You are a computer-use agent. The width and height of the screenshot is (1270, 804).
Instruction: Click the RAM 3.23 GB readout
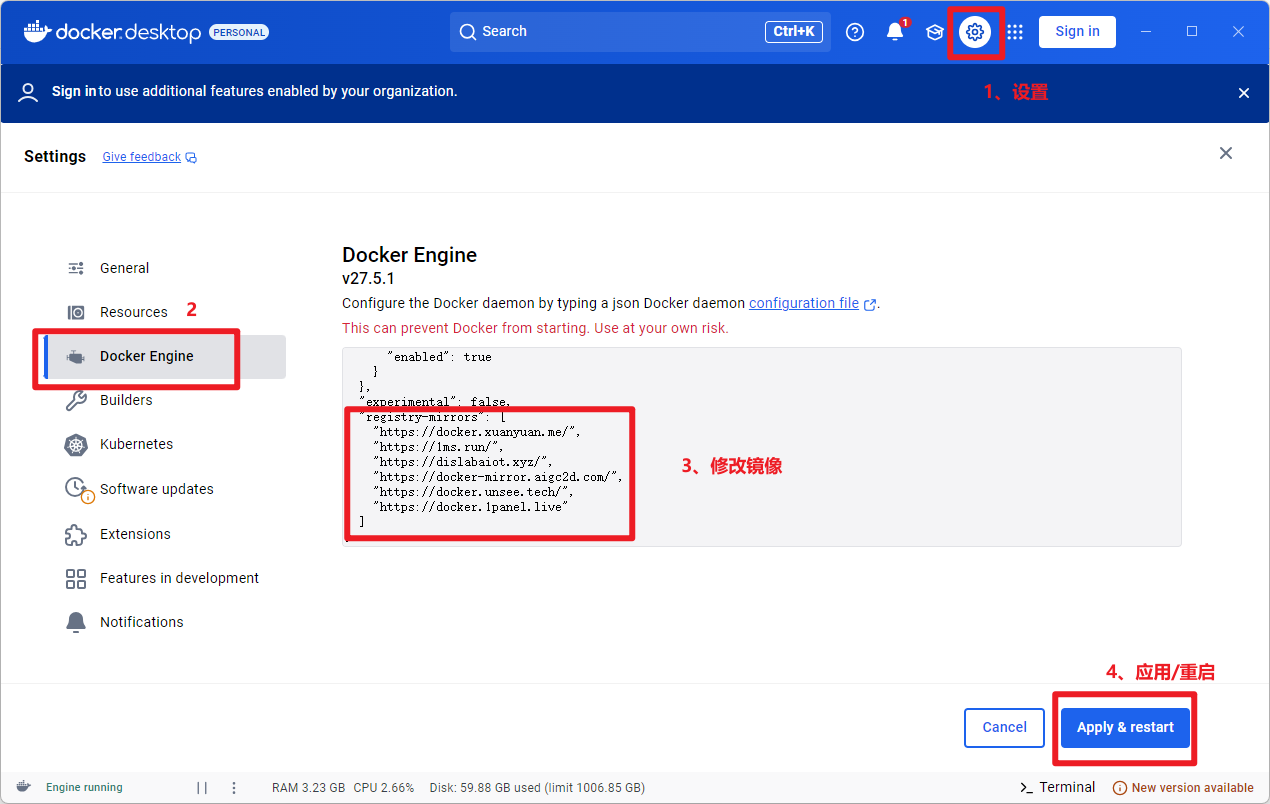click(x=309, y=788)
